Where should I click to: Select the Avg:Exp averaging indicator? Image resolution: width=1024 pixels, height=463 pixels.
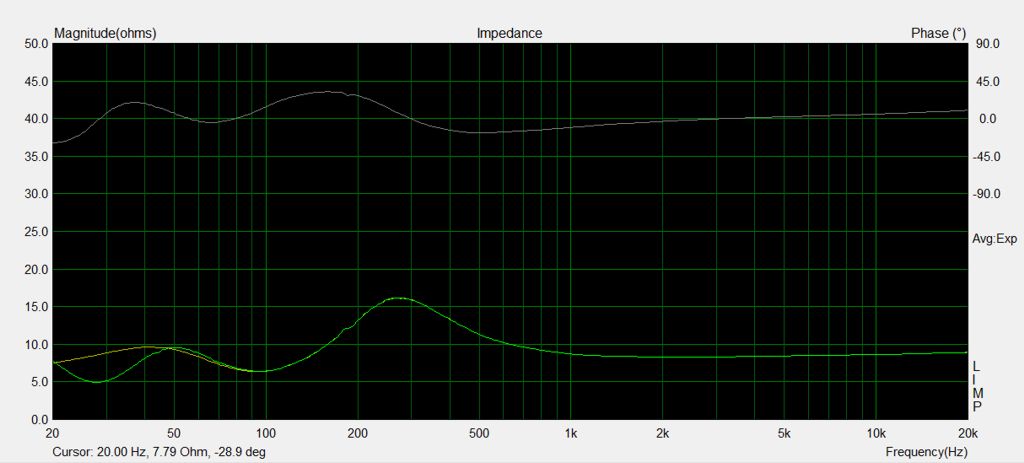[993, 239]
